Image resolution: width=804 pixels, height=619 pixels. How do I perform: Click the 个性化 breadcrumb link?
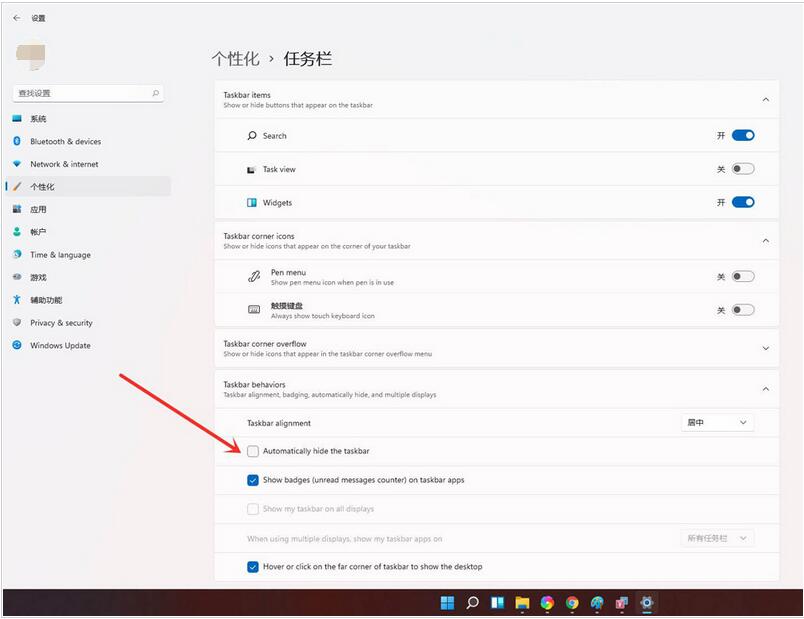coord(236,58)
